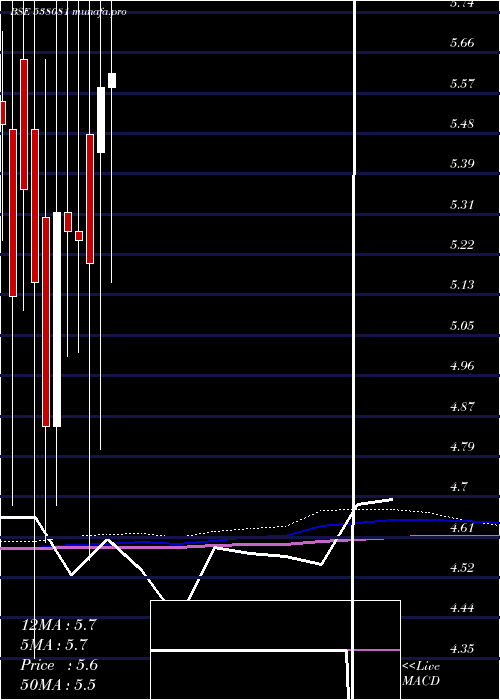Click the 5.66 price axis label

pyautogui.click(x=462, y=43)
